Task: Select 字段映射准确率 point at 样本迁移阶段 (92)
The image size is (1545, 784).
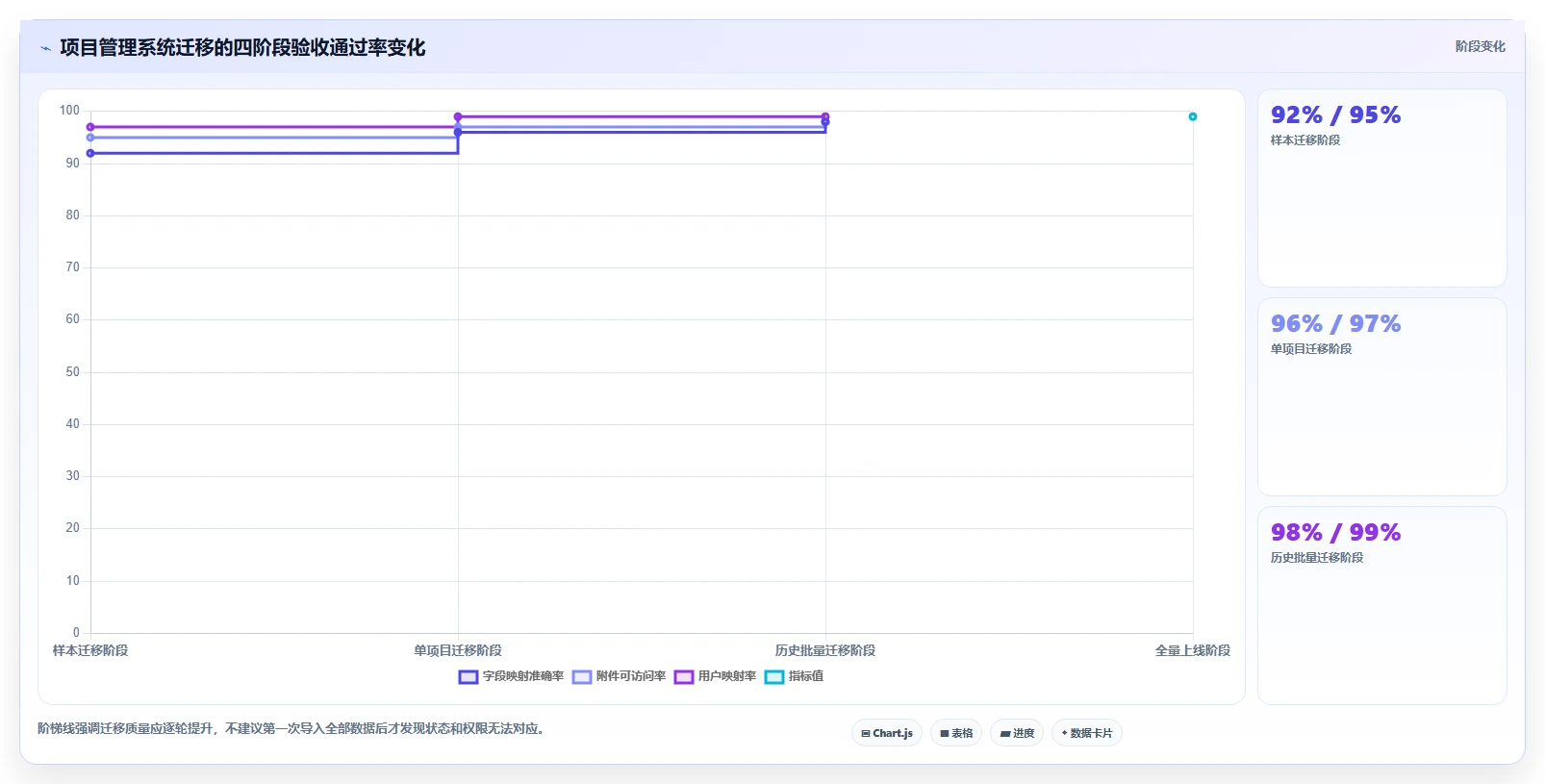Action: (x=90, y=153)
